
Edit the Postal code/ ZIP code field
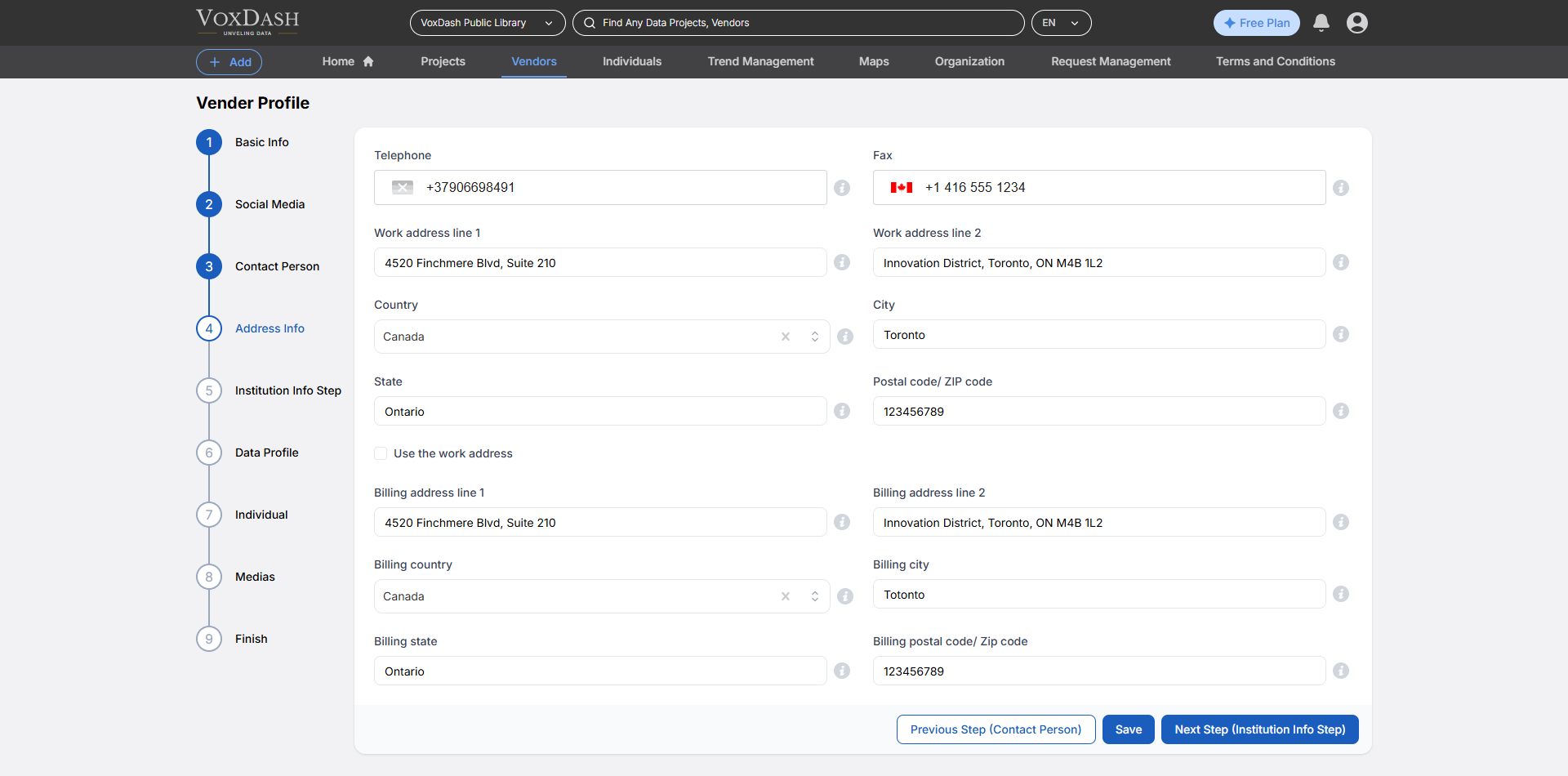(x=1099, y=411)
